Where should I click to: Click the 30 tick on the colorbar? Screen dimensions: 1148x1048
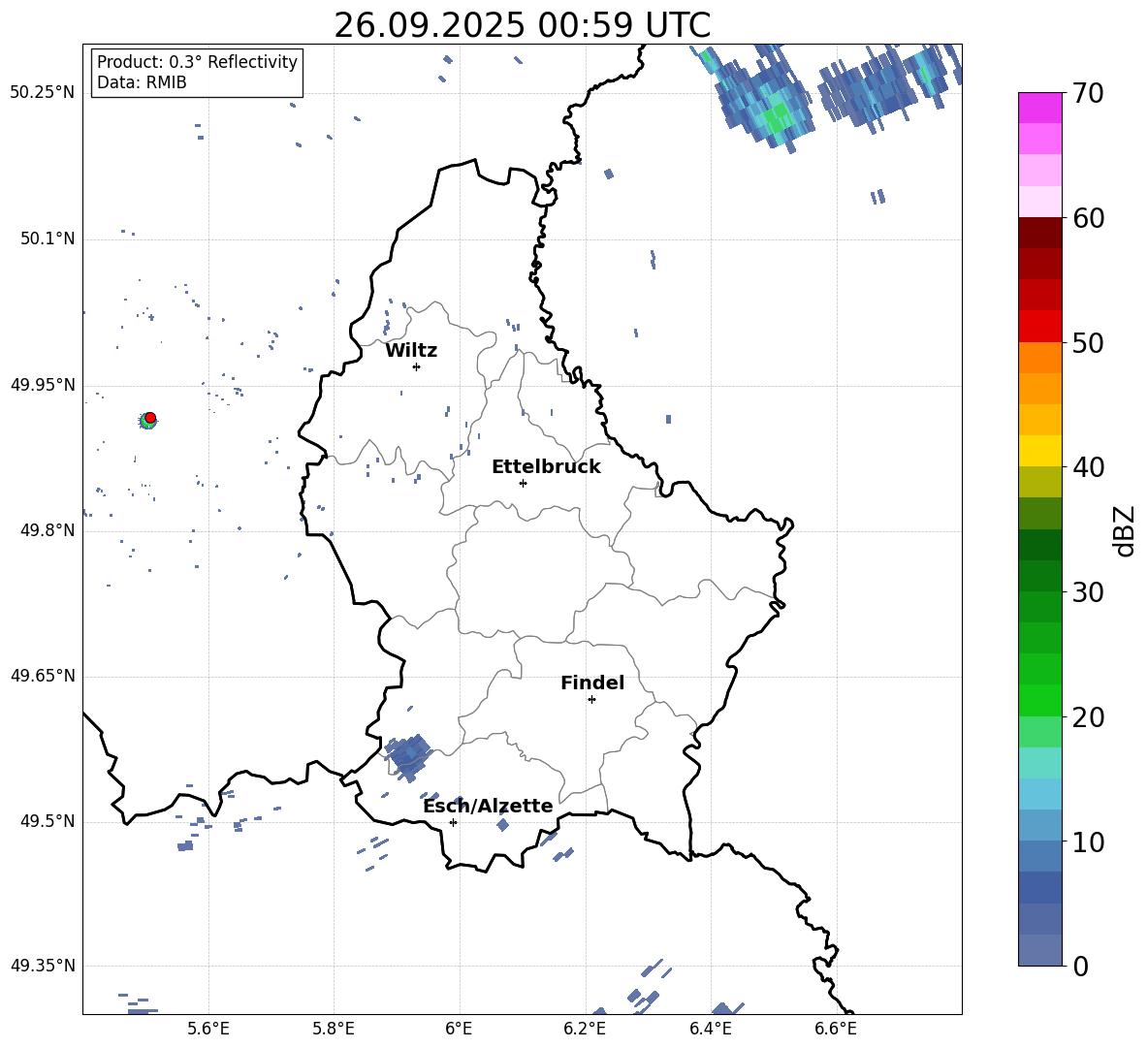[1088, 592]
